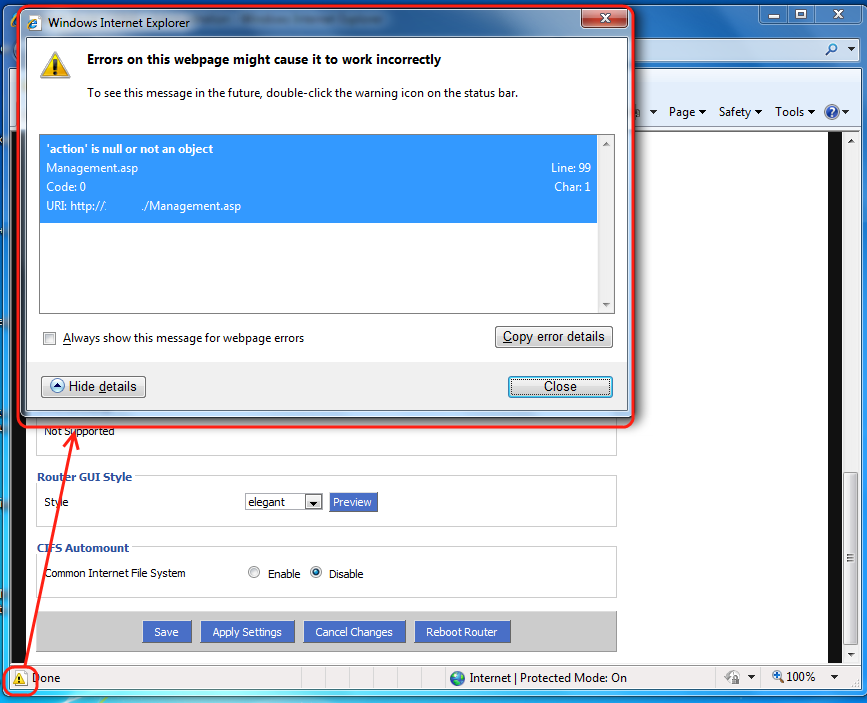Expand the search provider dropdown arrow

(x=852, y=49)
